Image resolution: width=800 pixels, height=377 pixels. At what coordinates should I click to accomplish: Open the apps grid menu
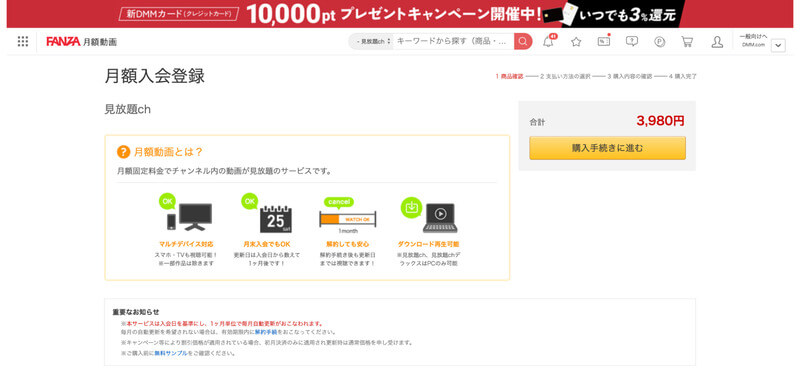pyautogui.click(x=22, y=41)
